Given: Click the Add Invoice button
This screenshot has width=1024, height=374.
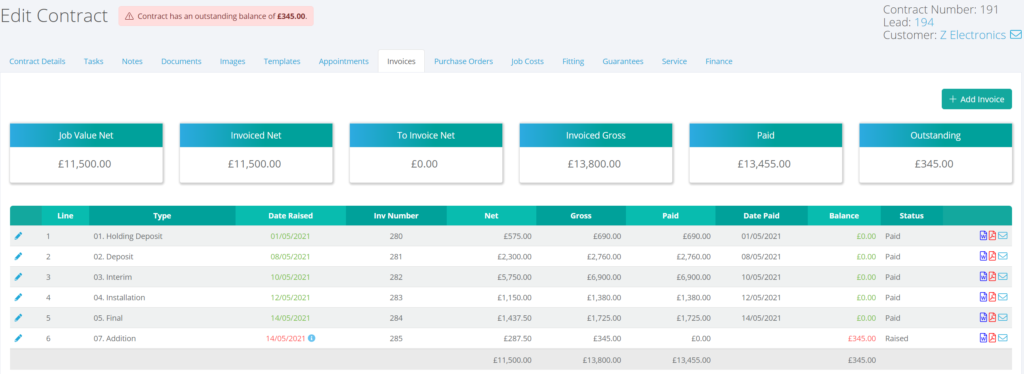Looking at the screenshot, I should pyautogui.click(x=976, y=99).
